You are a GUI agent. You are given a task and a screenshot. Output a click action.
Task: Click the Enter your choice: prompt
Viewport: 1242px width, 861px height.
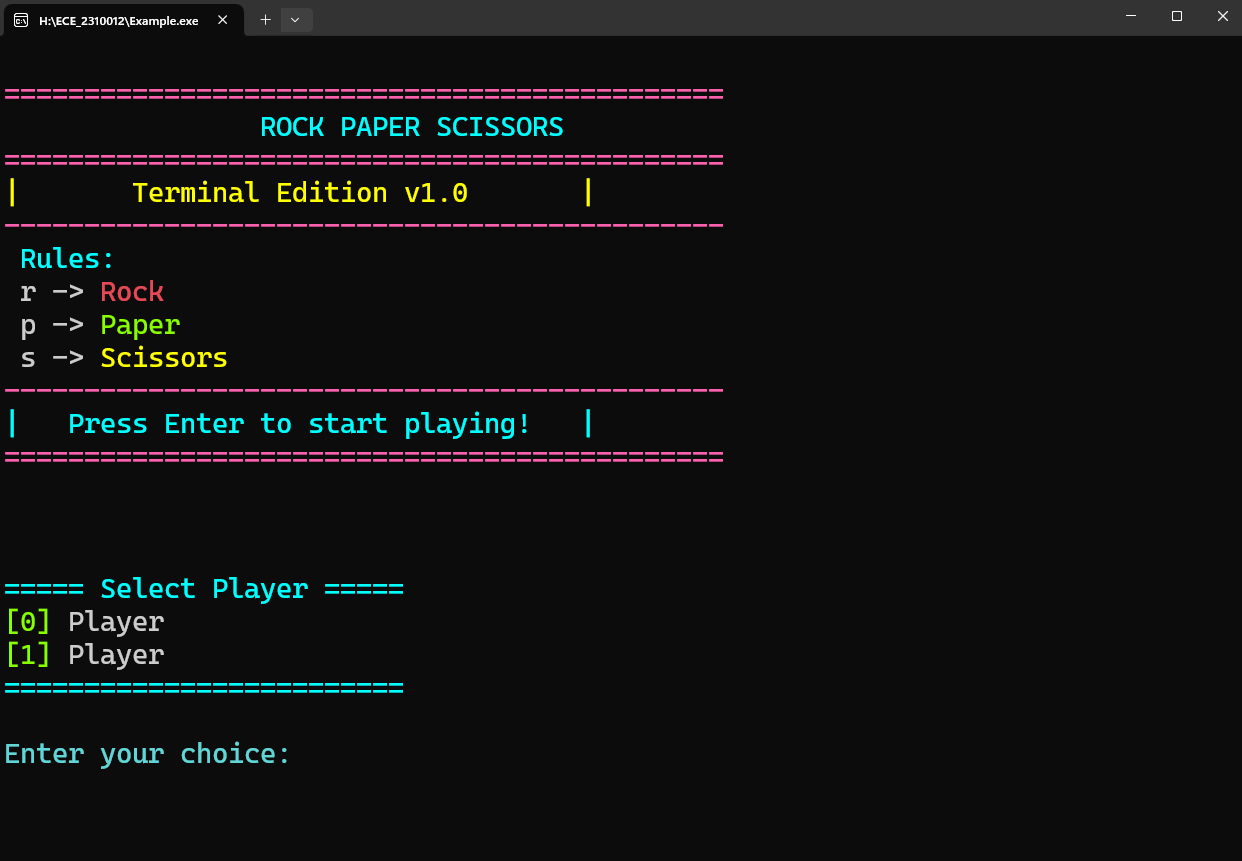[x=147, y=754]
